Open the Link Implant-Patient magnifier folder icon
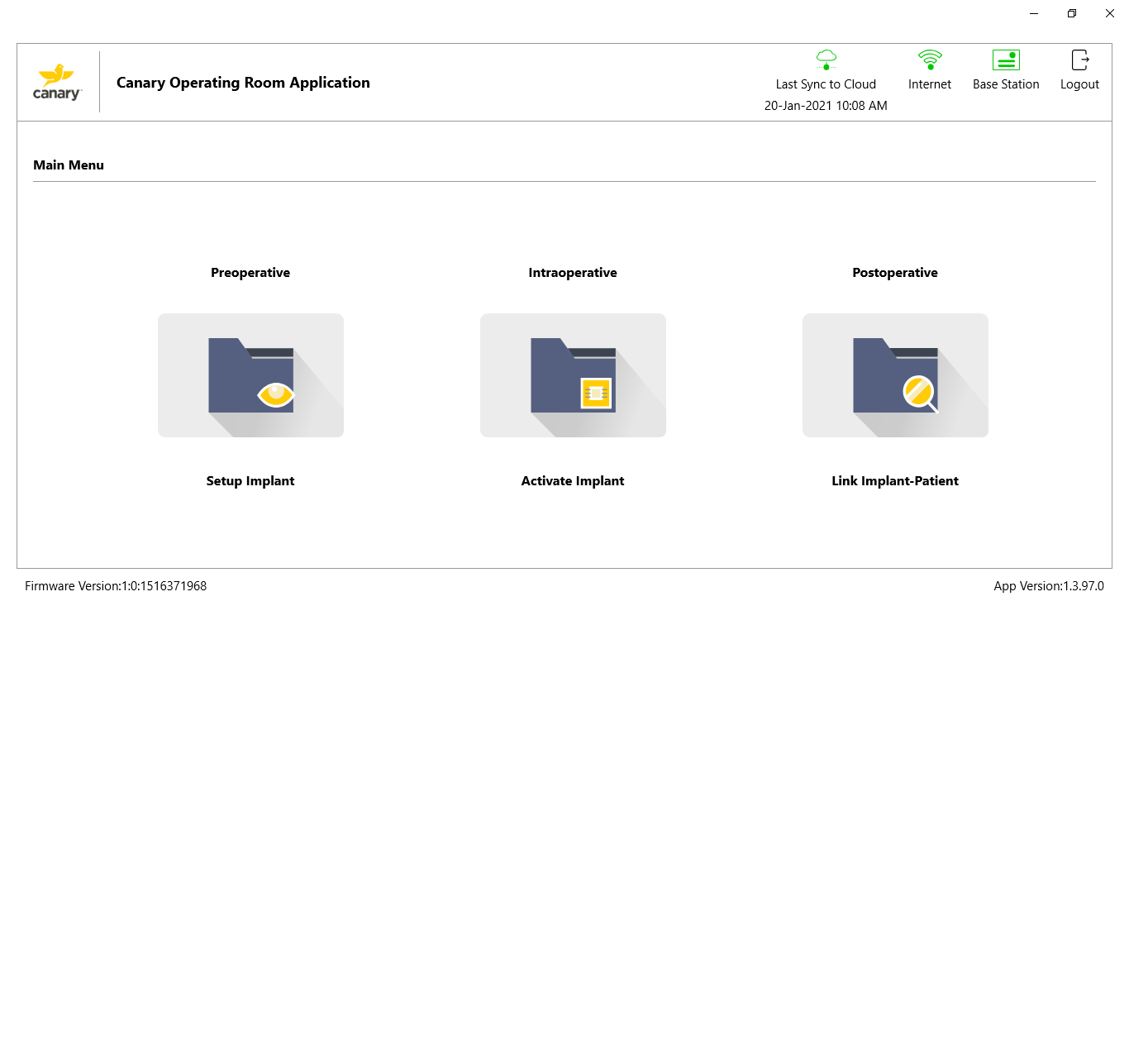The height and width of the screenshot is (1064, 1129). [x=895, y=375]
